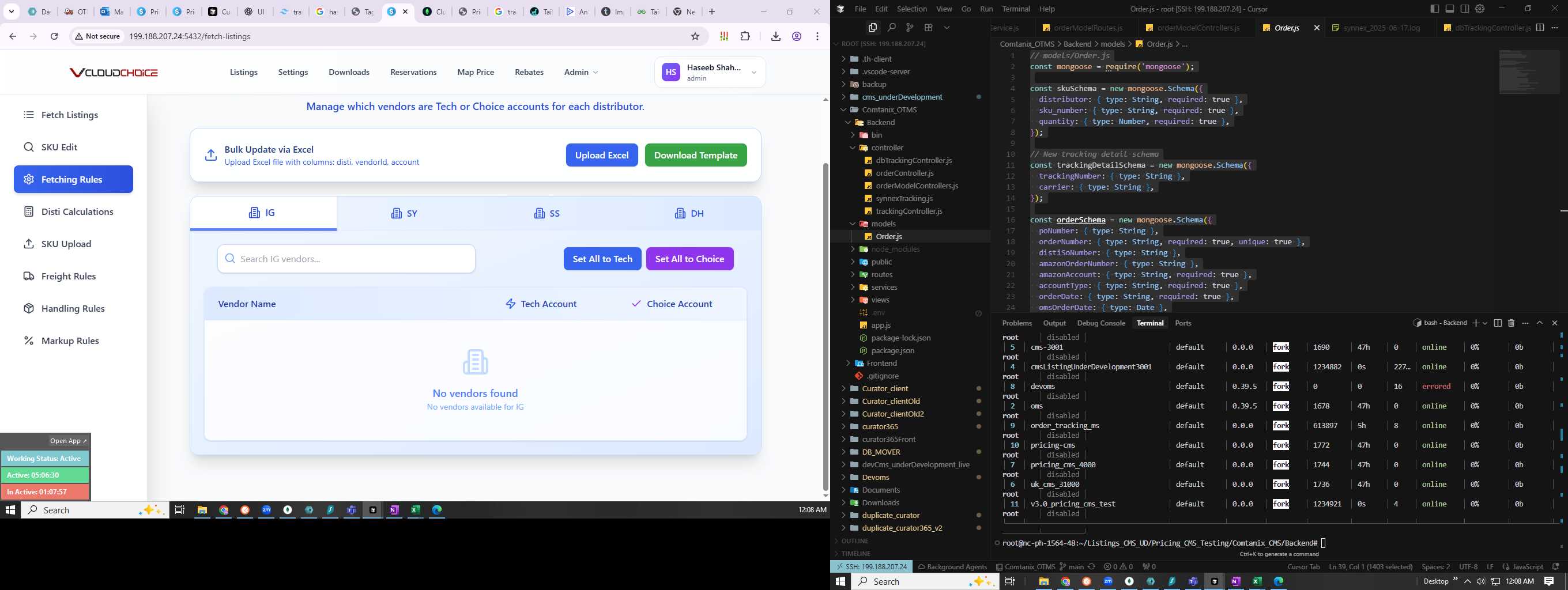
Task: Open Handling Rules sidebar item
Action: pyautogui.click(x=73, y=308)
